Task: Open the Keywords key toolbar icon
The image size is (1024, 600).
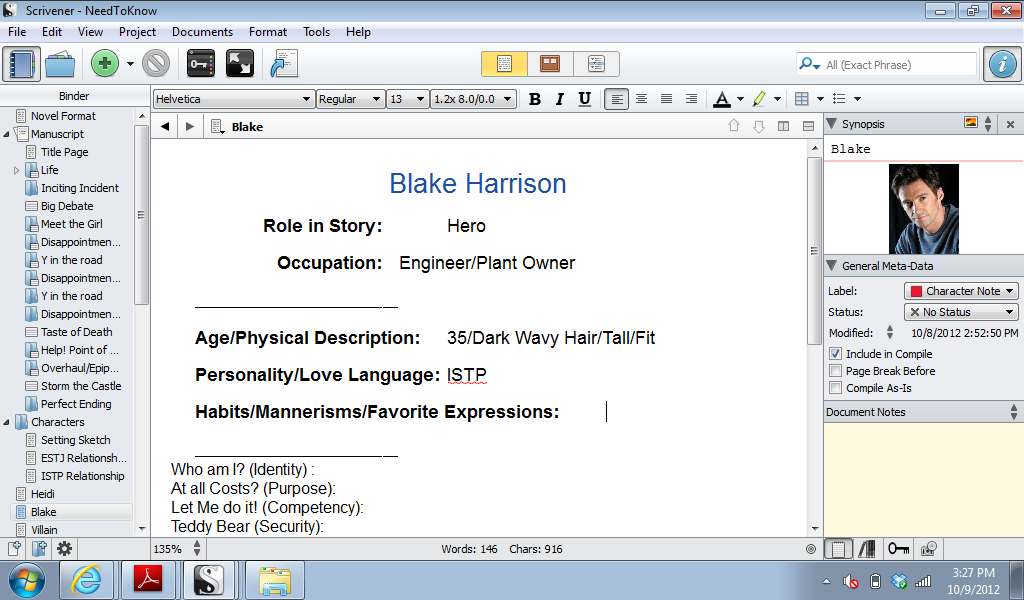Action: [x=200, y=64]
